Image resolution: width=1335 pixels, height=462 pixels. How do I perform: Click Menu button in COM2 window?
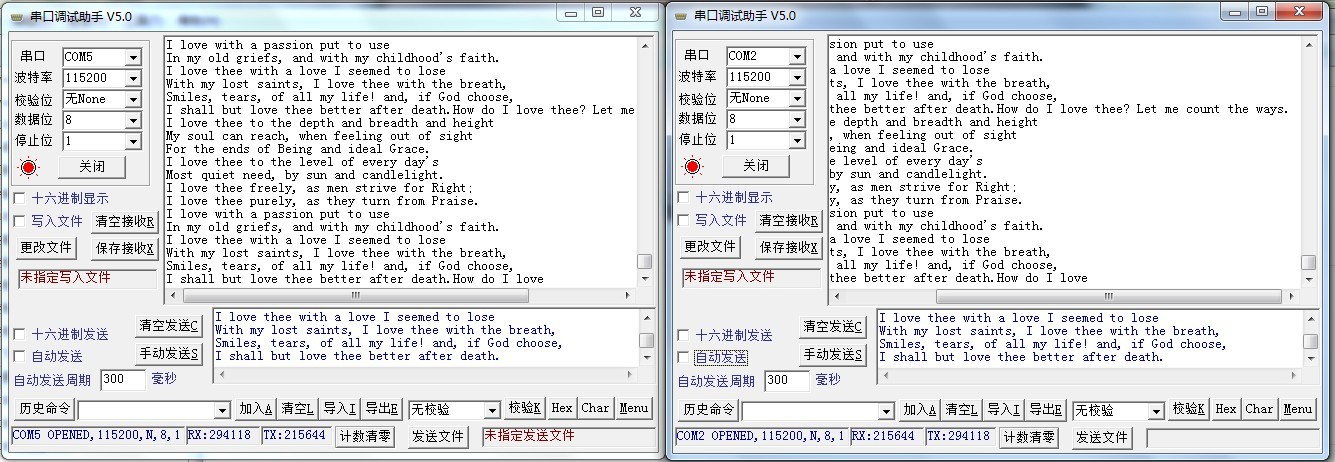coord(1298,409)
